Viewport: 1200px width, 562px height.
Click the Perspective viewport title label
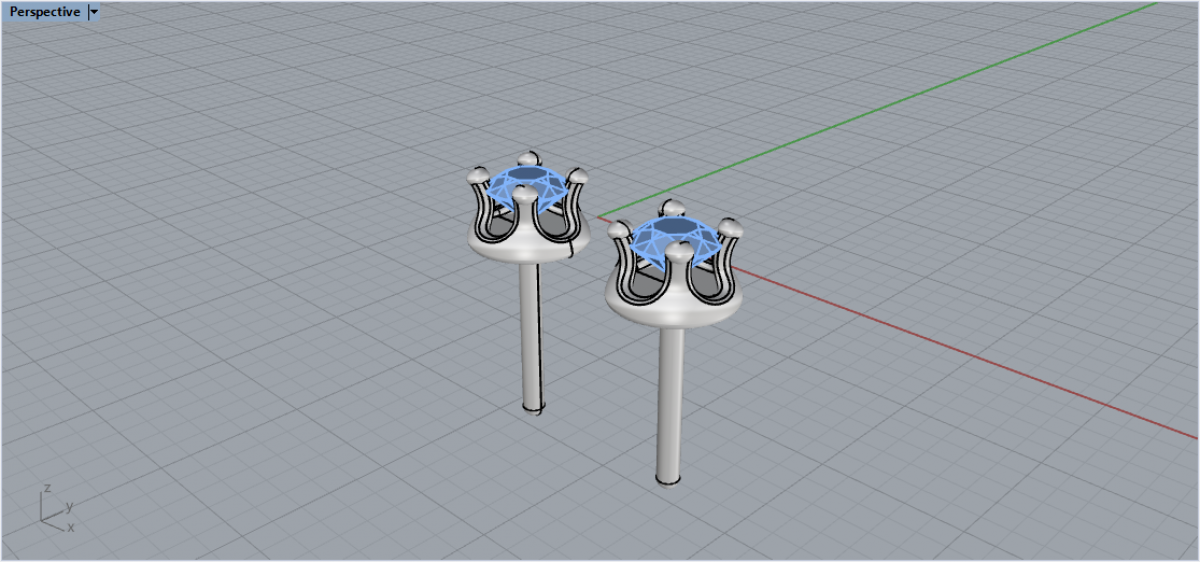(45, 12)
